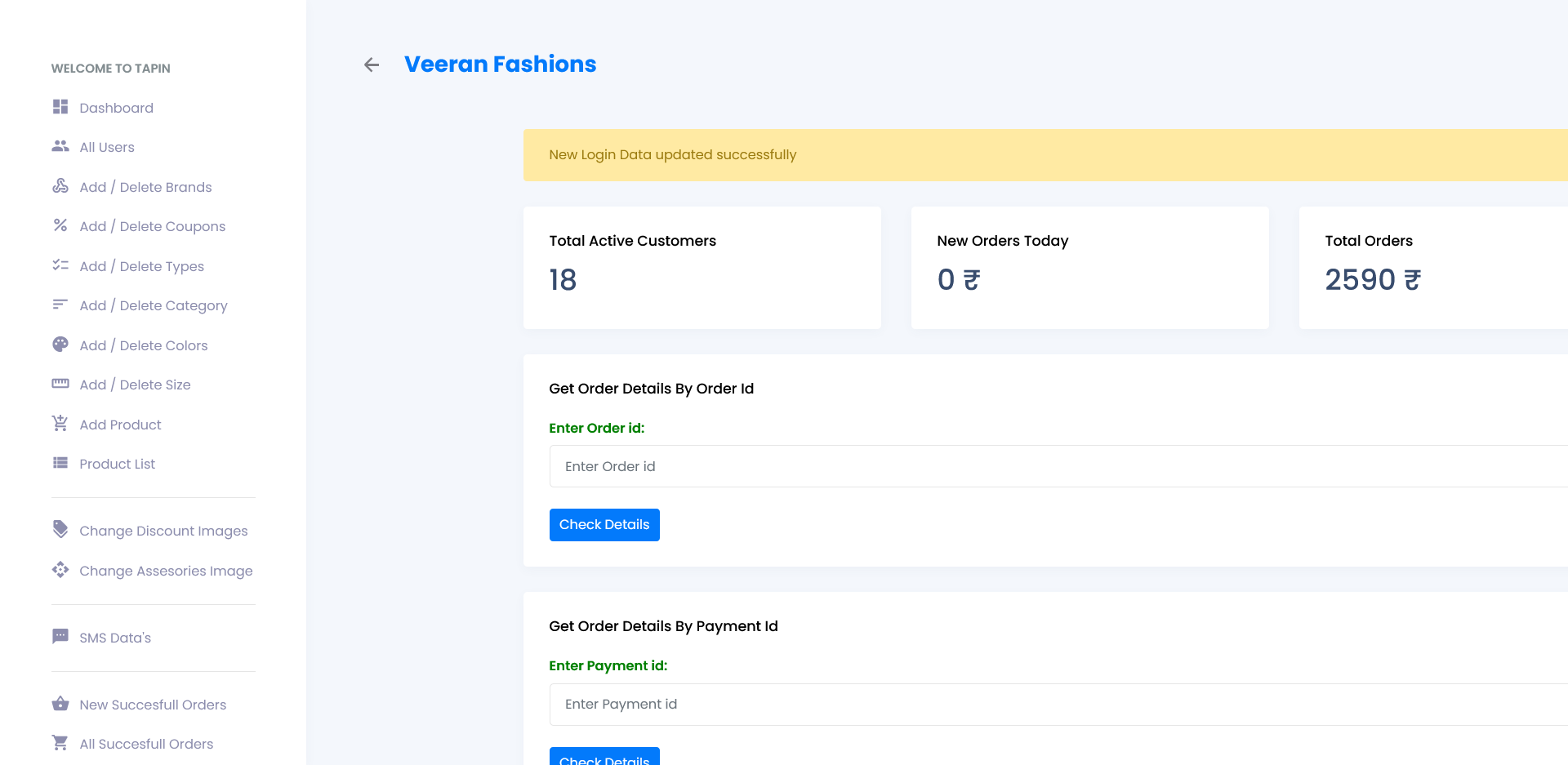Click the back arrow beside Veeran Fashions

[x=372, y=64]
